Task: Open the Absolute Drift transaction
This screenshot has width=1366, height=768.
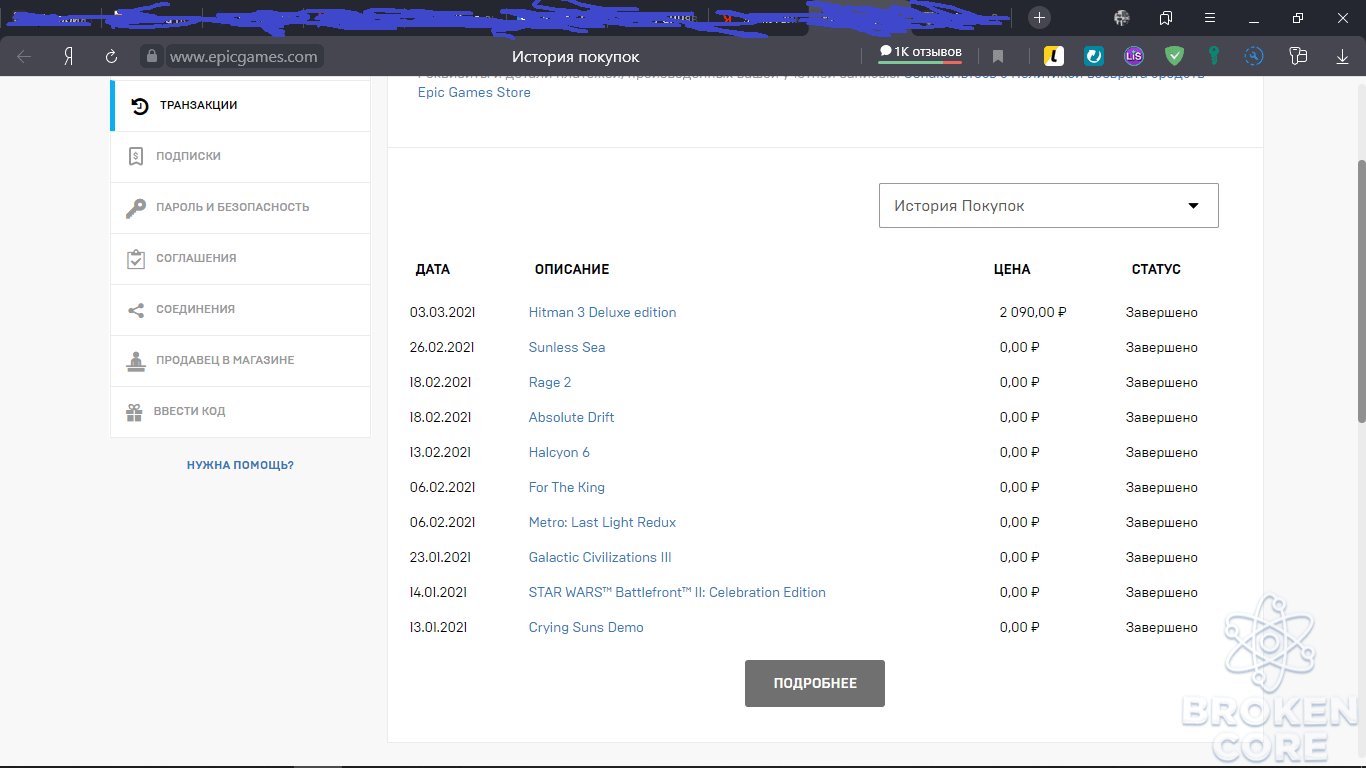Action: point(571,417)
